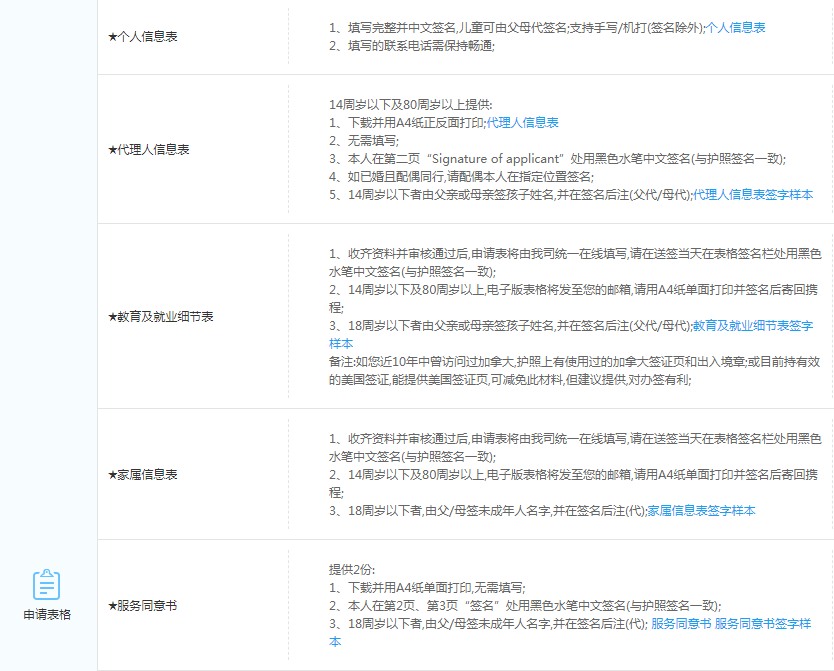This screenshot has width=834, height=671.
Task: Select the 申请表格 label under the clipboard icon
Action: [47, 614]
